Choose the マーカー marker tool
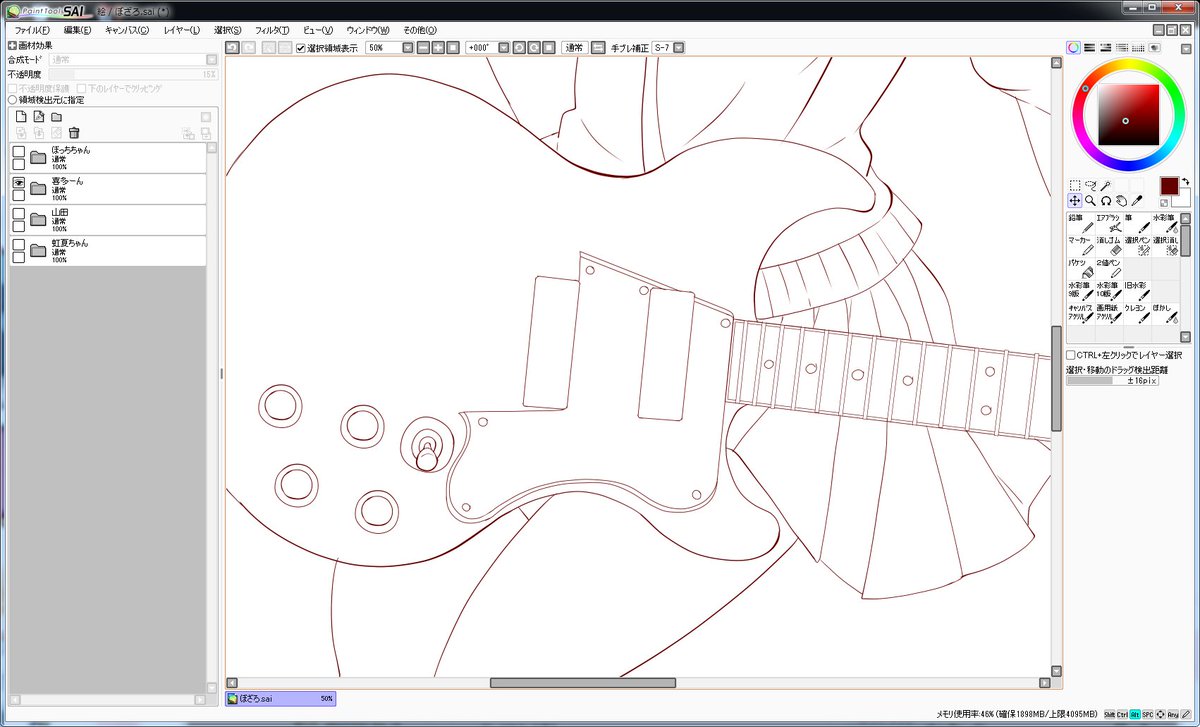Viewport: 1200px width, 727px height. coord(1080,246)
